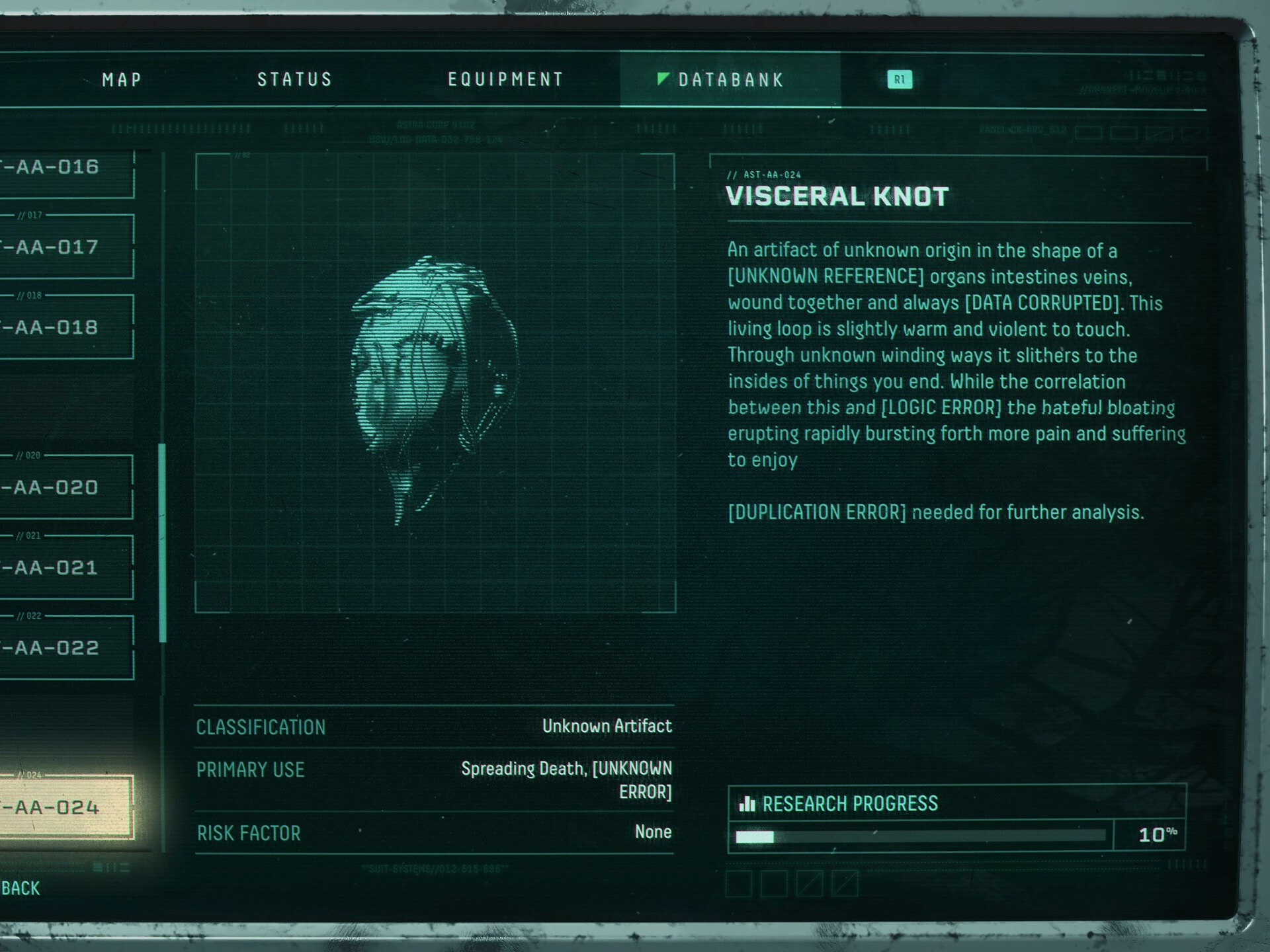Select databank entry AA-021
This screenshot has height=952, width=1270.
(x=66, y=567)
